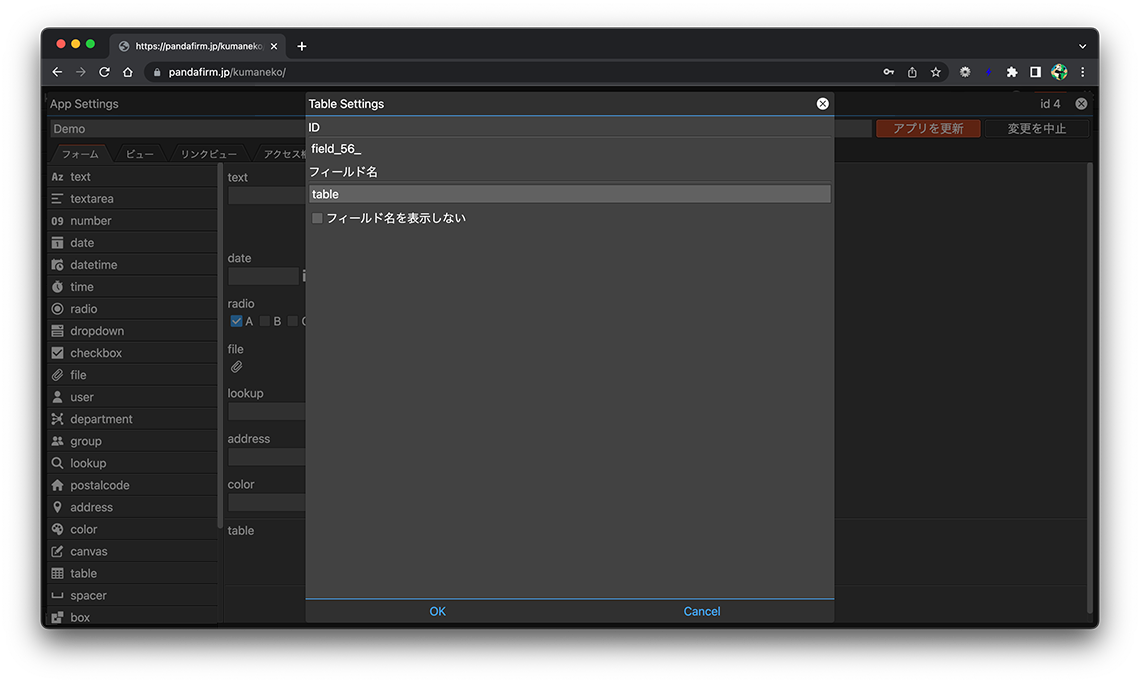
Task: Select the table grid icon
Action: point(57,573)
